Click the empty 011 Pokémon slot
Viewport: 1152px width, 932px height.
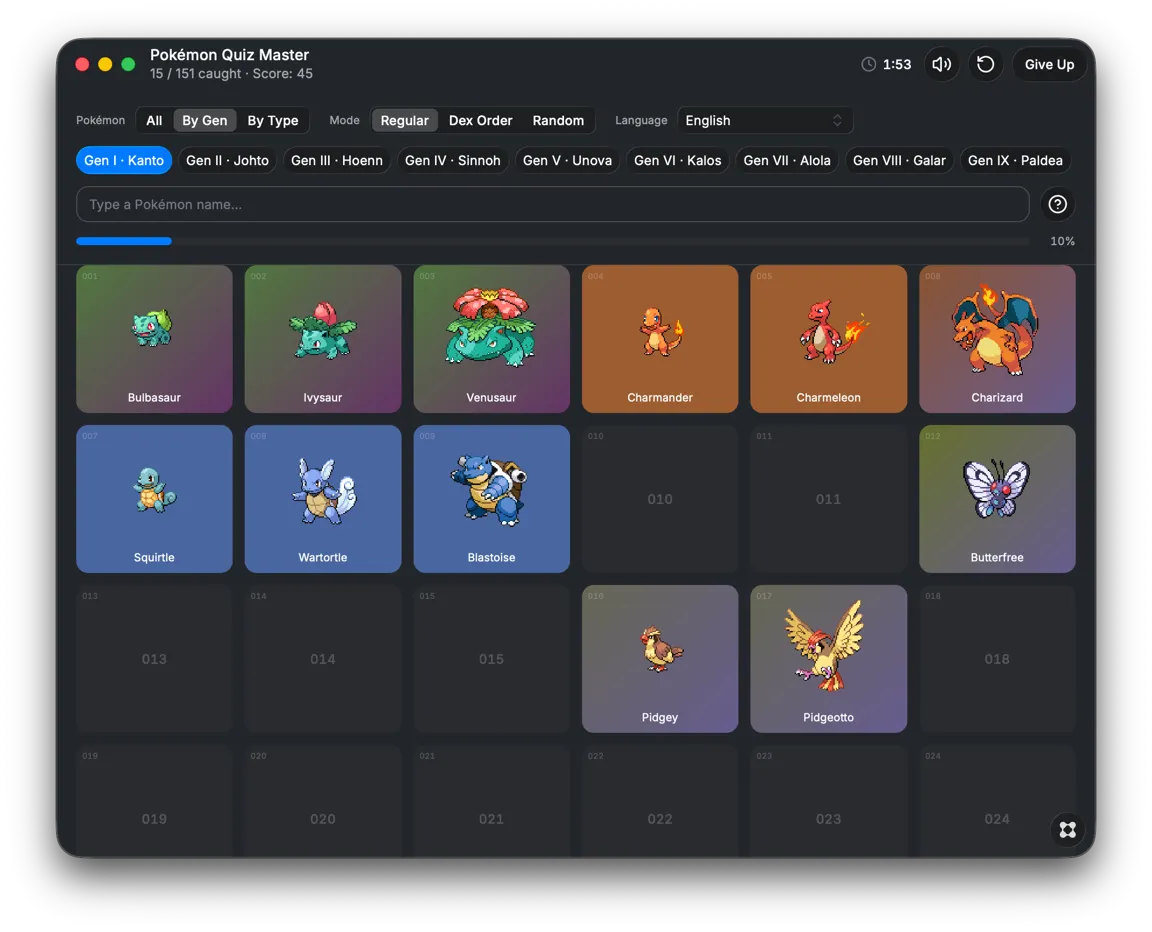click(828, 499)
